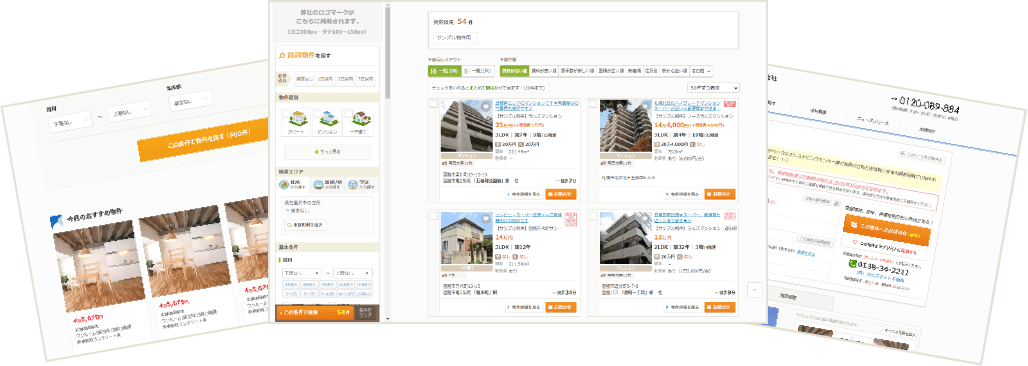Screen dimensions: 1028x366
Task: Favorite the detached house listing via heart icon
Action: pos(486,218)
